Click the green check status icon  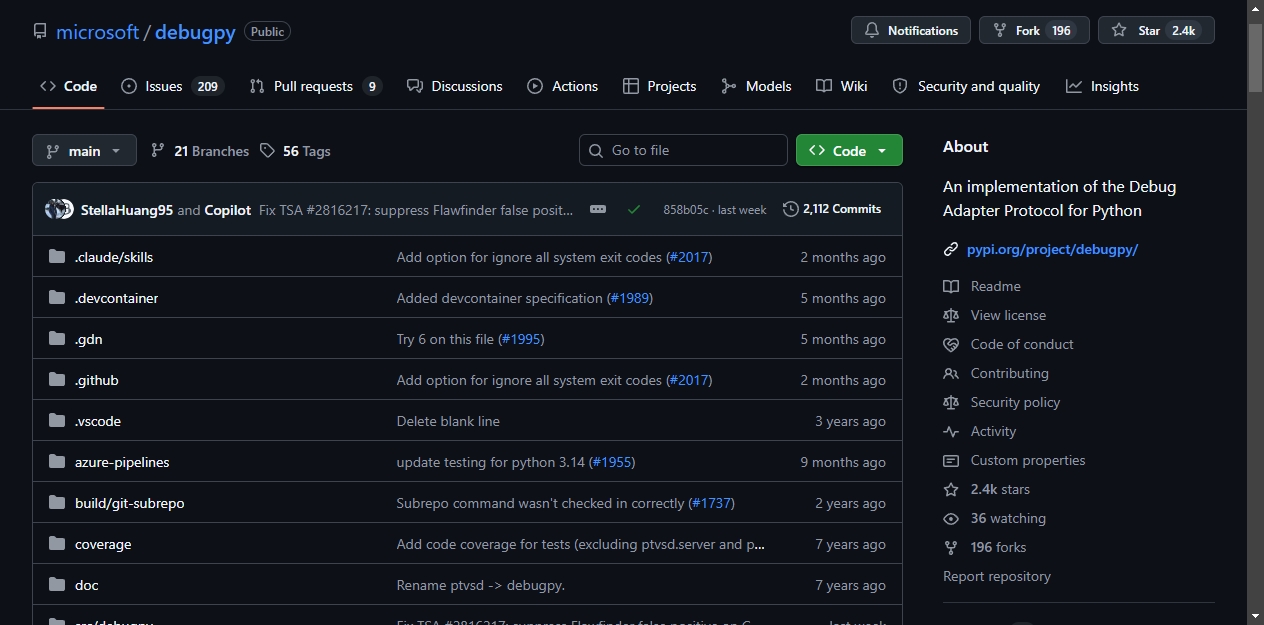click(634, 209)
